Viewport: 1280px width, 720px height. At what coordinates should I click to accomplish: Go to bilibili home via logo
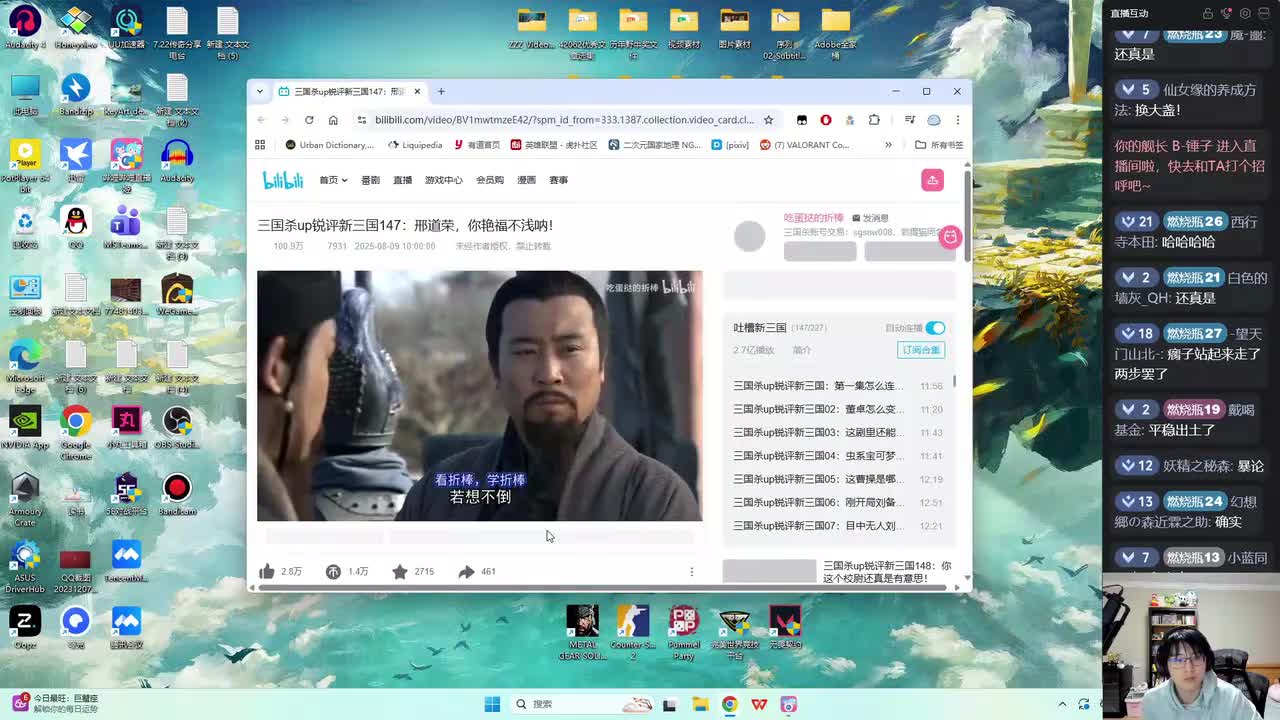(283, 180)
